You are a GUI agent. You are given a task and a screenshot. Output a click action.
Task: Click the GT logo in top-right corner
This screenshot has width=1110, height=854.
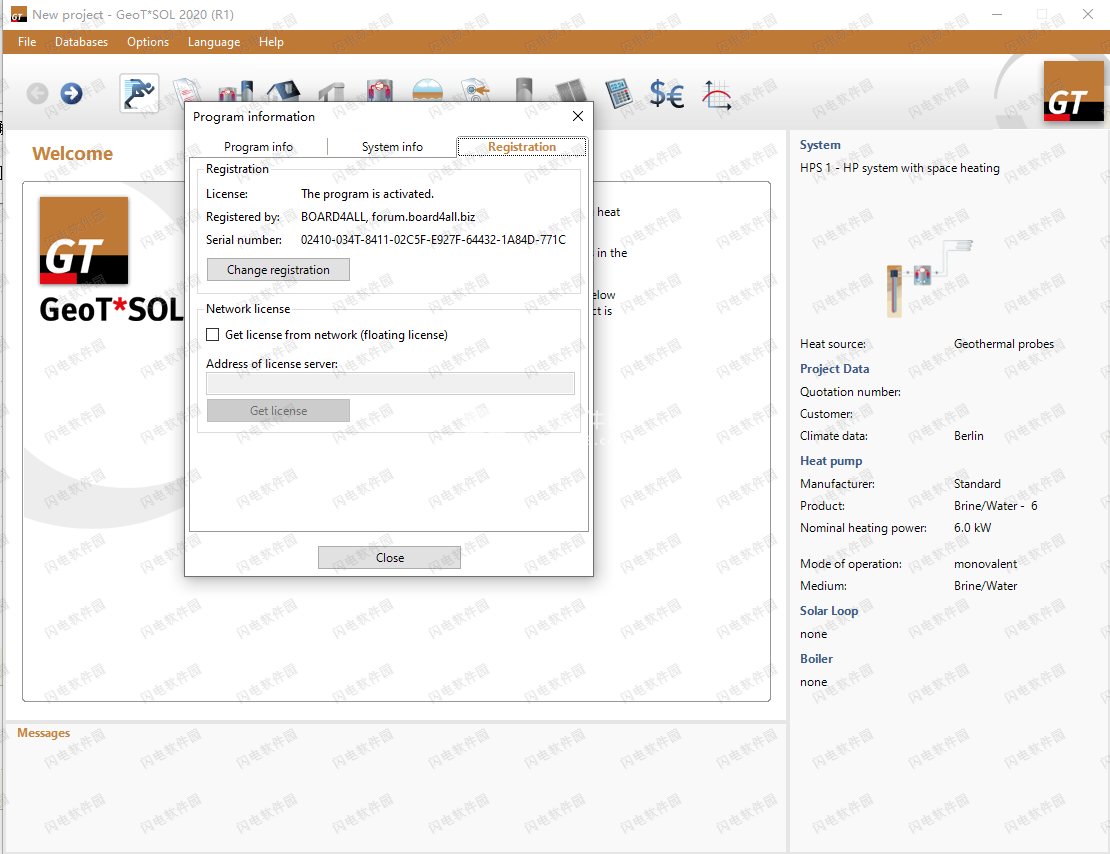pyautogui.click(x=1073, y=91)
